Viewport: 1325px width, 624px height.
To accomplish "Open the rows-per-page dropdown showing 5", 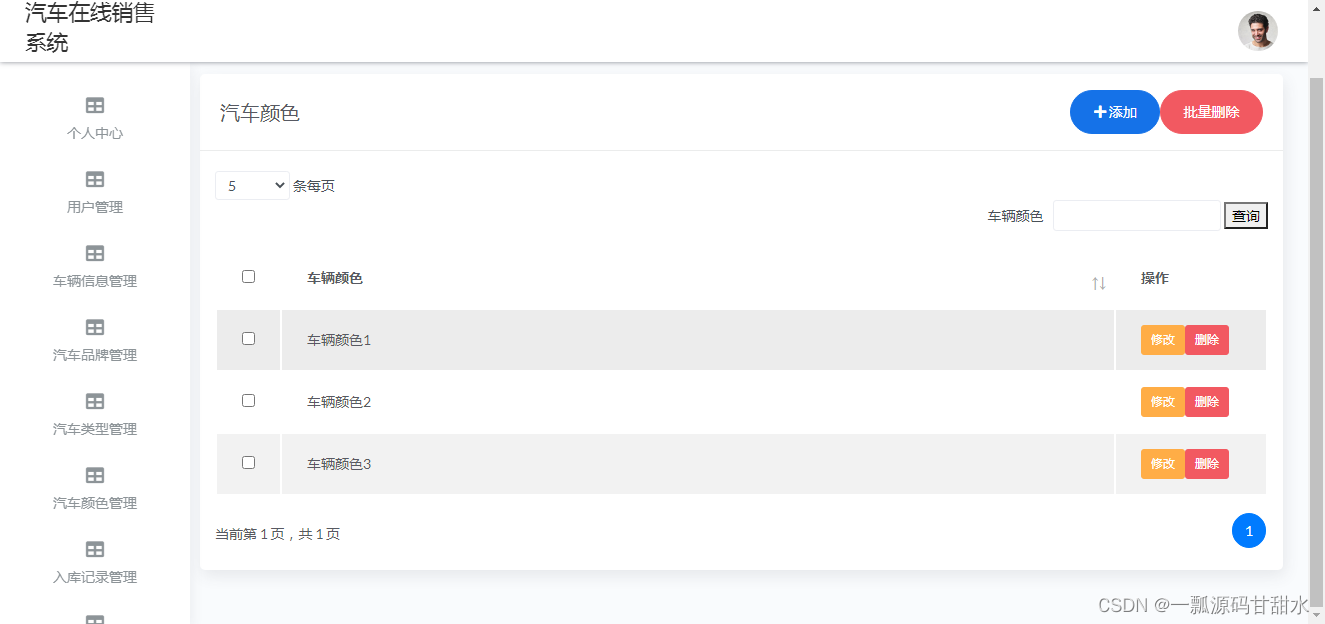I will click(x=252, y=186).
